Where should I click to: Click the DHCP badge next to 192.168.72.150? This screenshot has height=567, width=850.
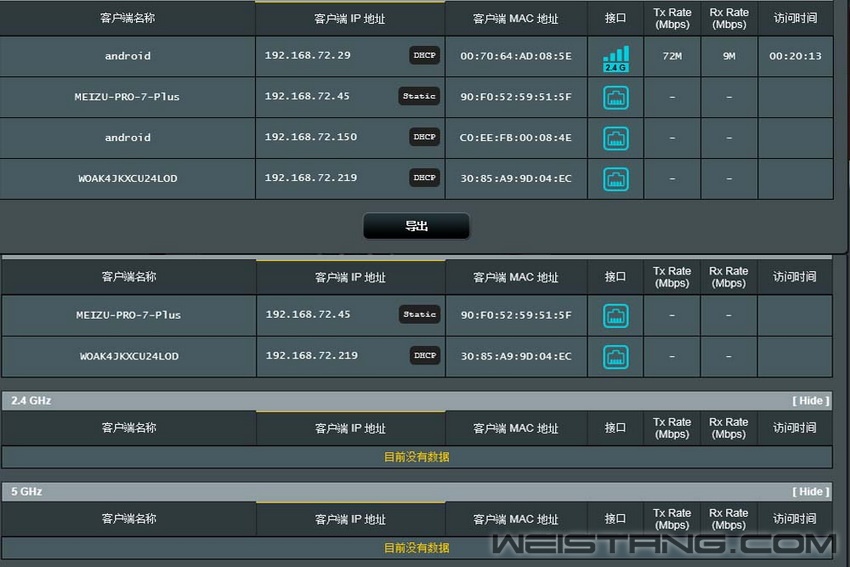[x=425, y=137]
